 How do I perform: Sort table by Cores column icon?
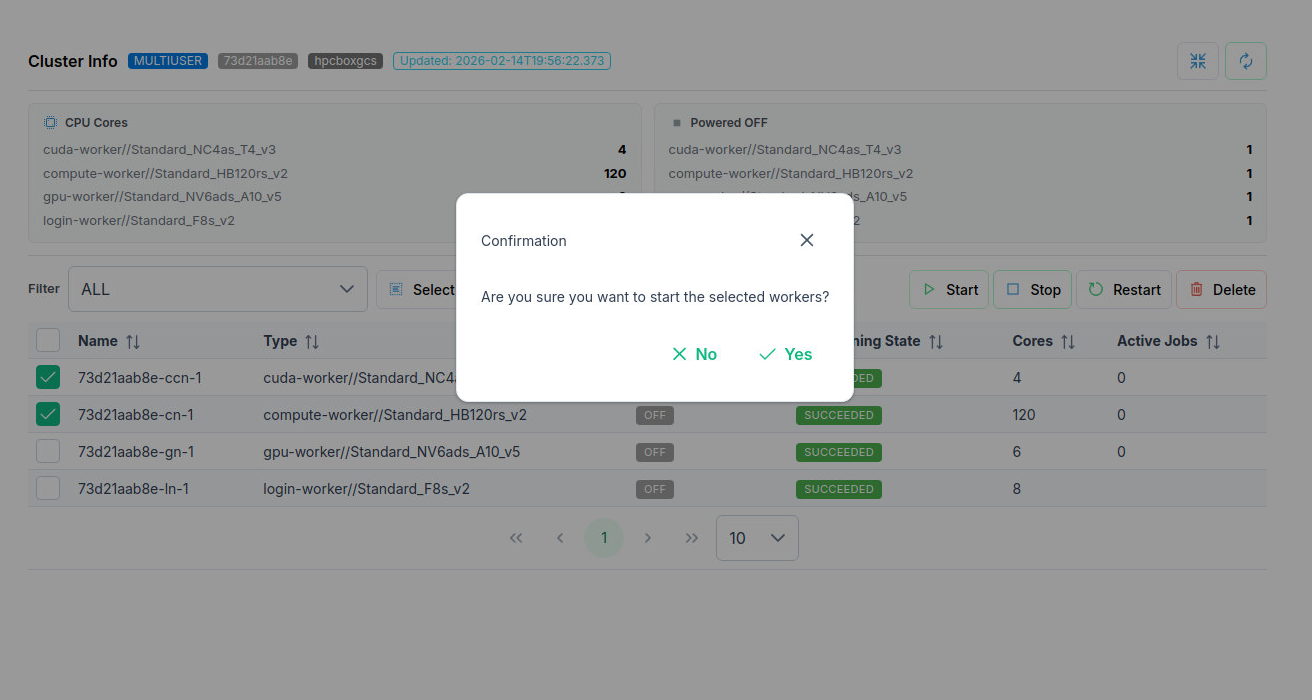pos(1068,341)
